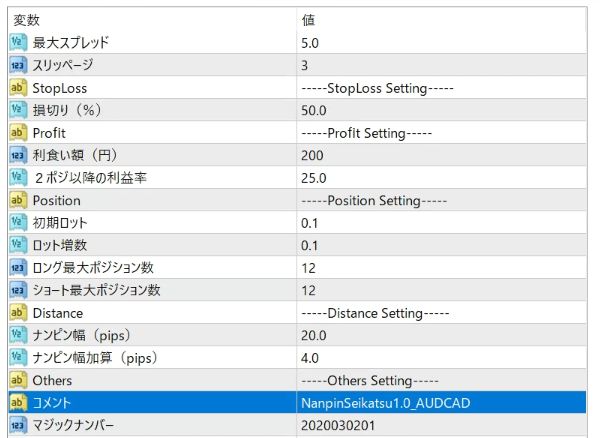
Task: Click the integer icon beside 利食い額（円）
Action: (17, 155)
